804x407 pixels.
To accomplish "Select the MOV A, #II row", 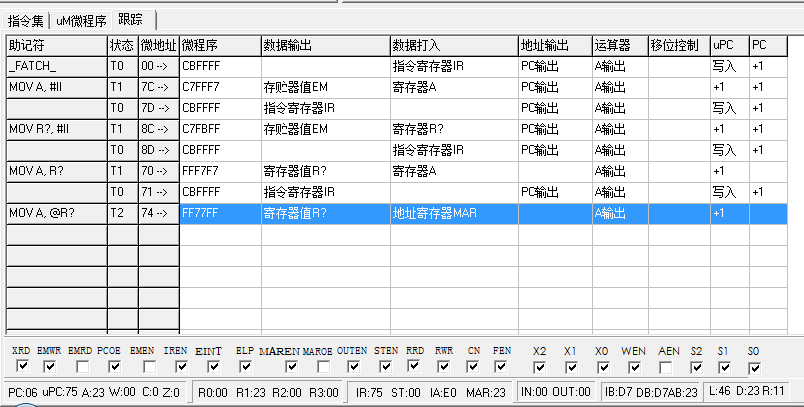I will [56, 87].
